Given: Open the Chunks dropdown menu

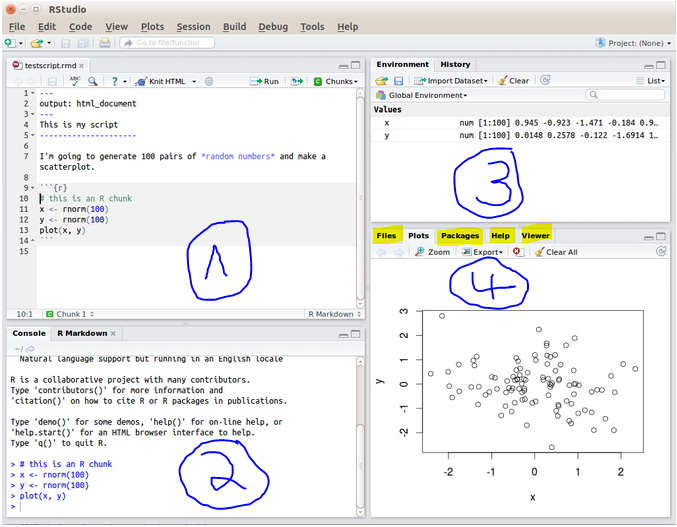Looking at the screenshot, I should [335, 81].
